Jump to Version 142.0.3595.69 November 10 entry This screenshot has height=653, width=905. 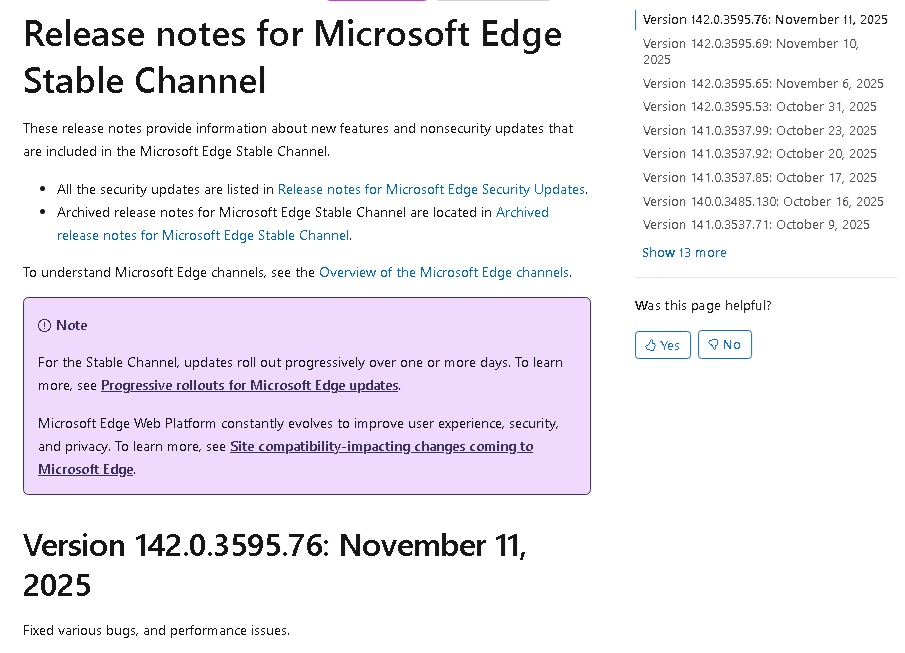[x=750, y=44]
